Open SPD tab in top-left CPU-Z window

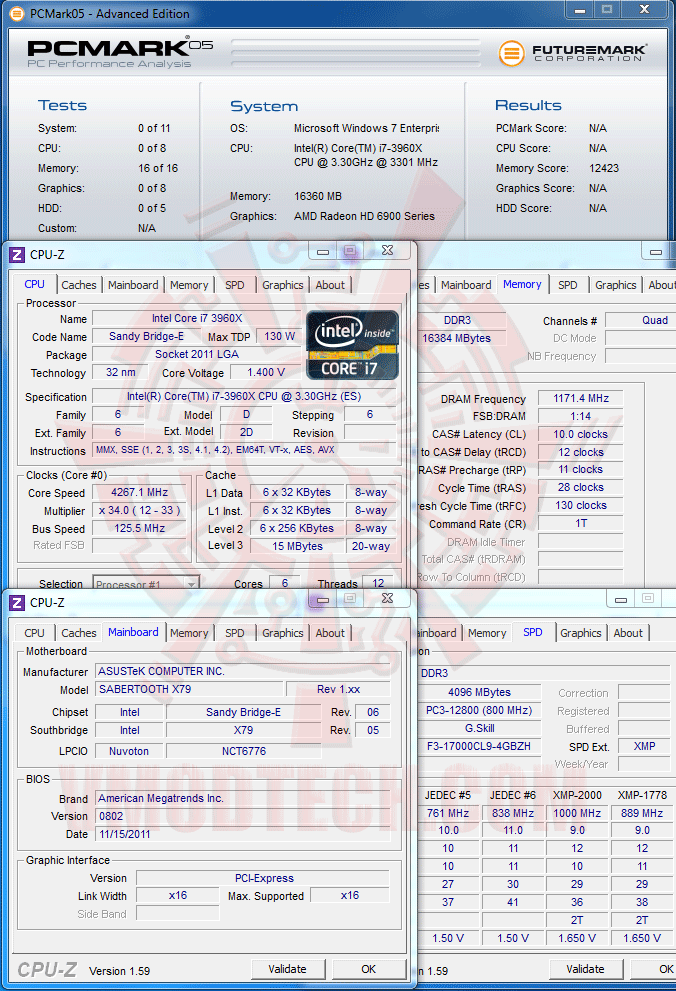234,285
